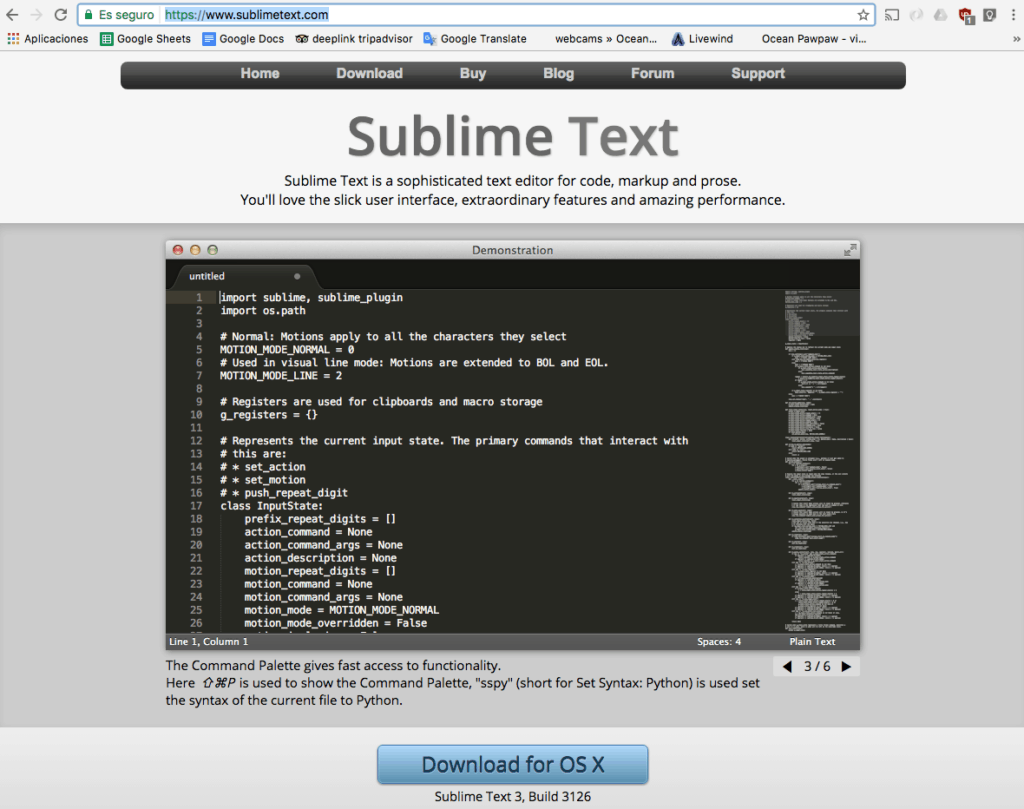Click the Cast screen icon

891,14
